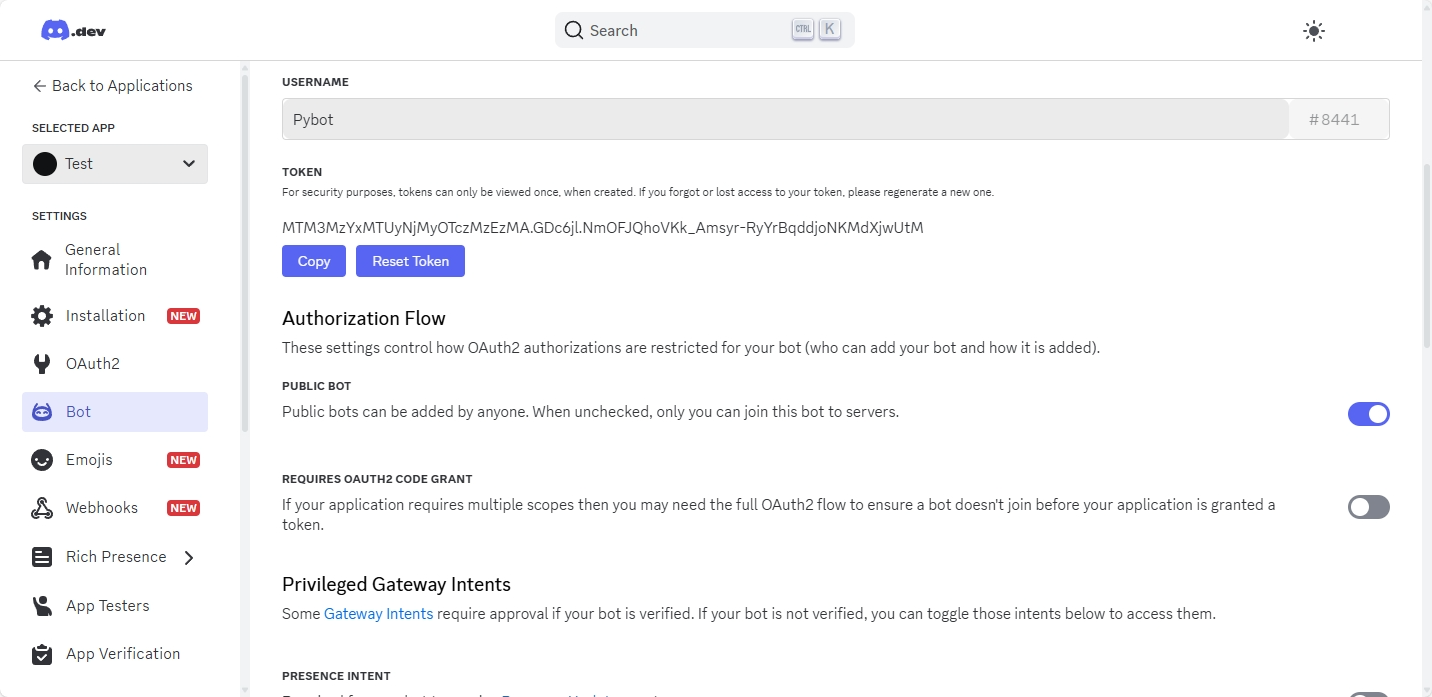Click the PRESENCE INTENT label
This screenshot has height=697, width=1432.
tap(336, 676)
